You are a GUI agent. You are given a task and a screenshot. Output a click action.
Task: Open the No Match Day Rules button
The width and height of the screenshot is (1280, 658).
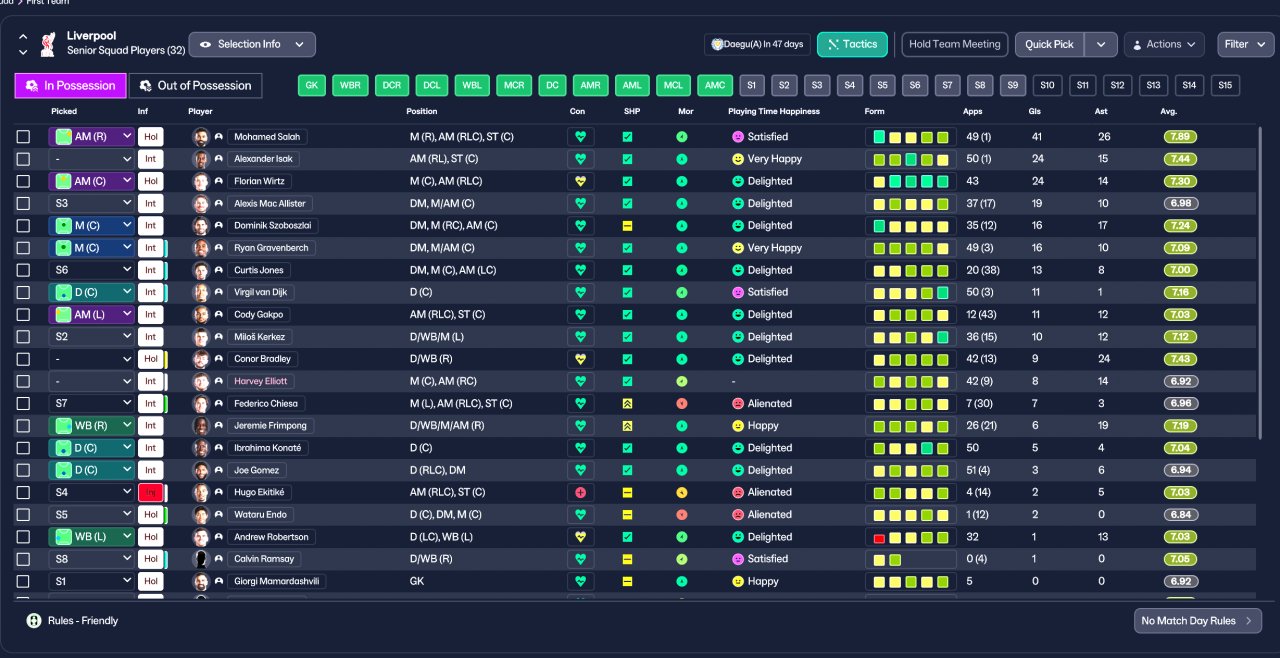1197,621
